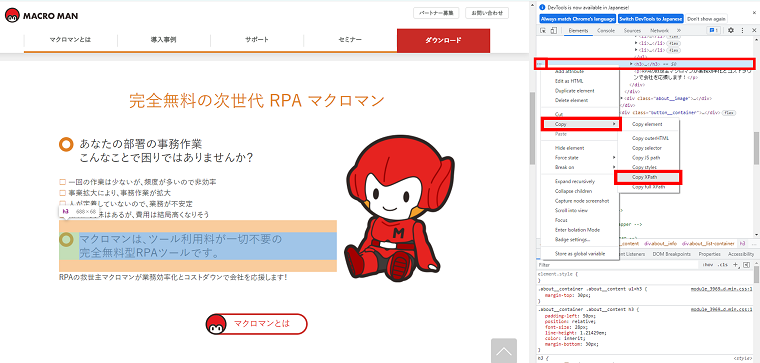This screenshot has height=363, width=760.
Task: Click お問い合わせ button
Action: tap(487, 13)
